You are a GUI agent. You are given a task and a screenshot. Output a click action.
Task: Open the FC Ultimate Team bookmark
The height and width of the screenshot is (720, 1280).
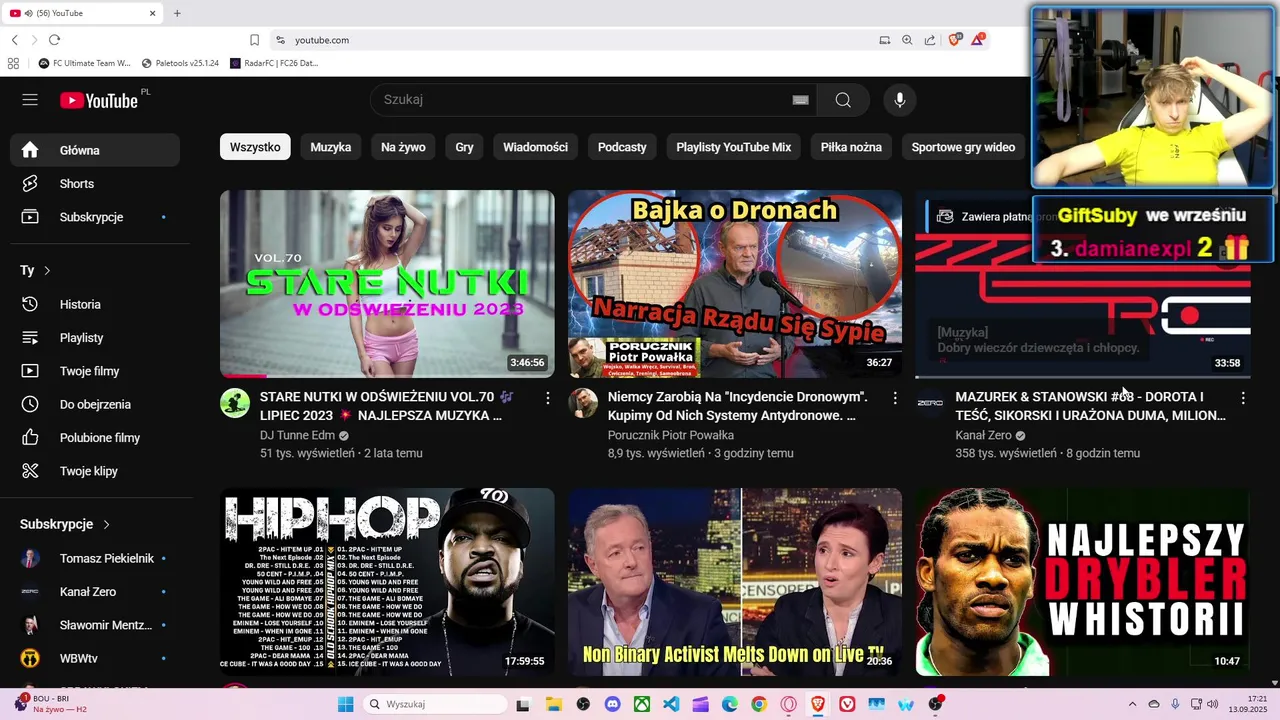(x=84, y=63)
